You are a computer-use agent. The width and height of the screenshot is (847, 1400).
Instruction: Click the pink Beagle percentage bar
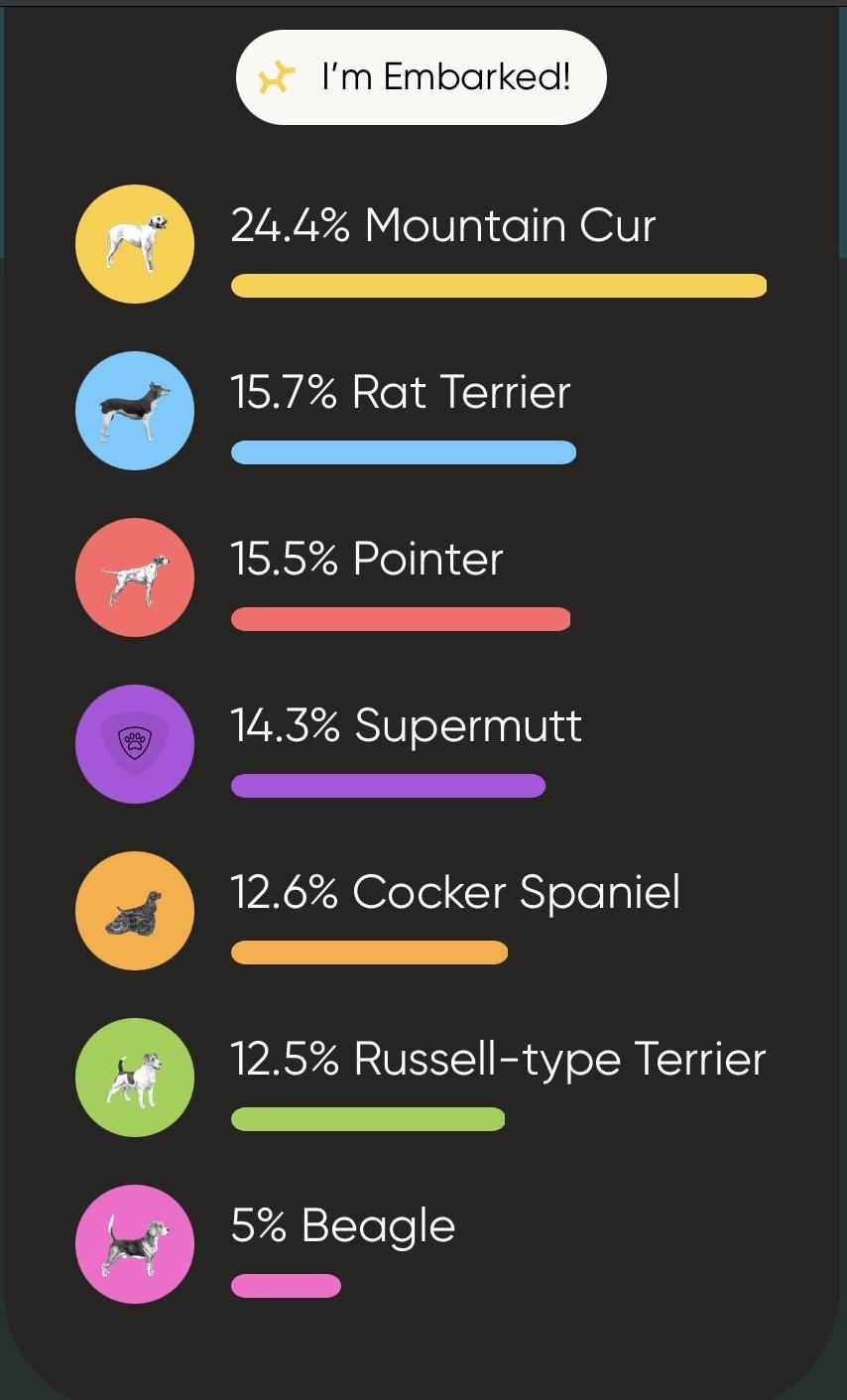click(x=286, y=1286)
